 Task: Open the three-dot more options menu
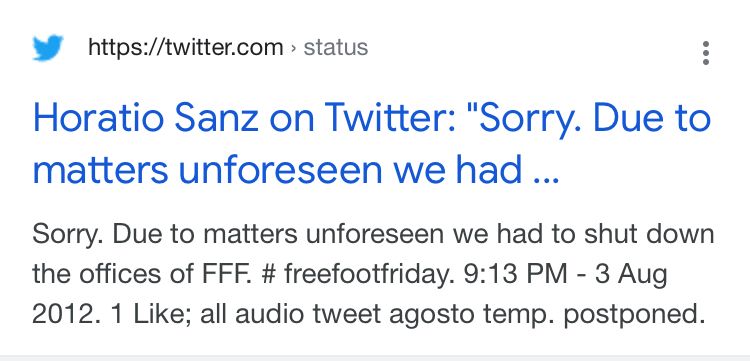[706, 53]
